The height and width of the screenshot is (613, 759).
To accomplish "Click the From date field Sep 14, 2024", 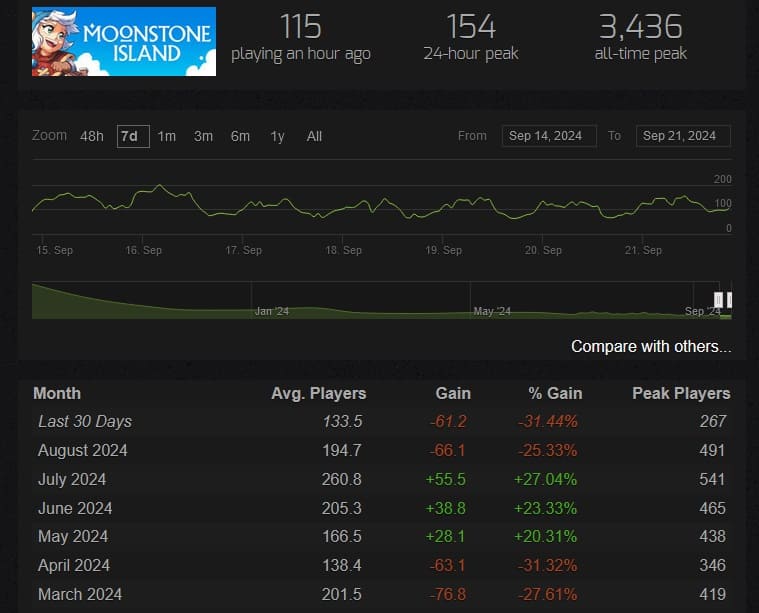I will [x=549, y=136].
